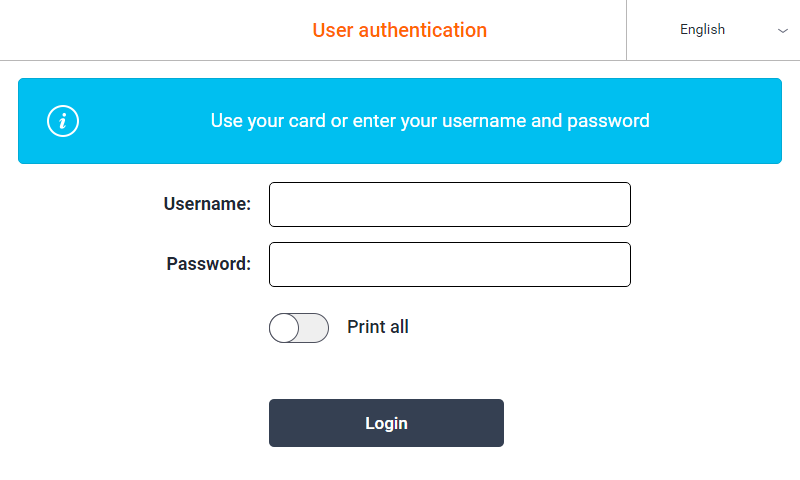The width and height of the screenshot is (800, 480).
Task: Select the English text in language box
Action: 702,30
